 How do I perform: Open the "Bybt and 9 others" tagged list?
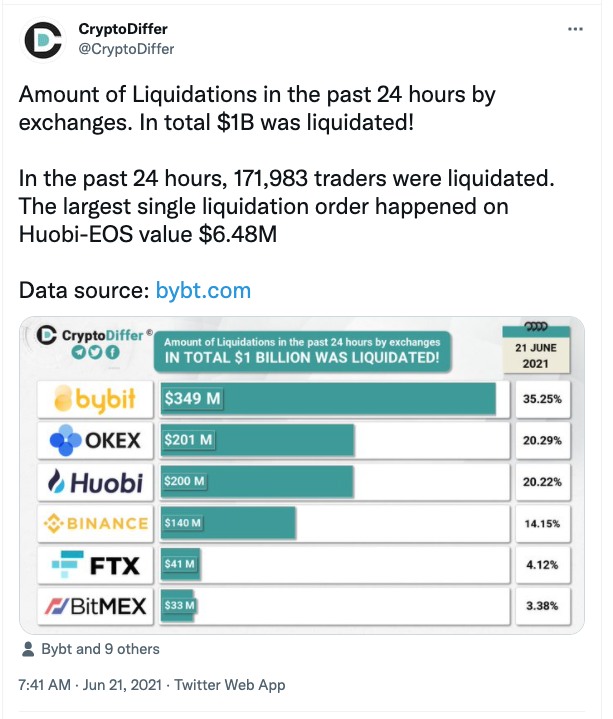click(100, 649)
